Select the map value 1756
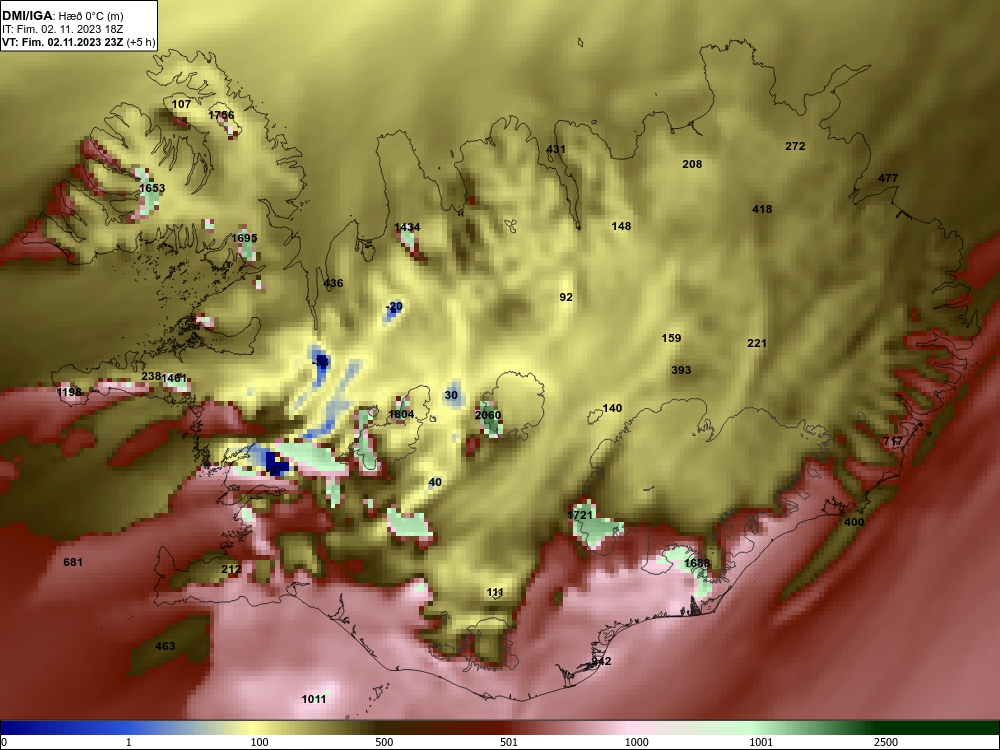 coord(221,115)
